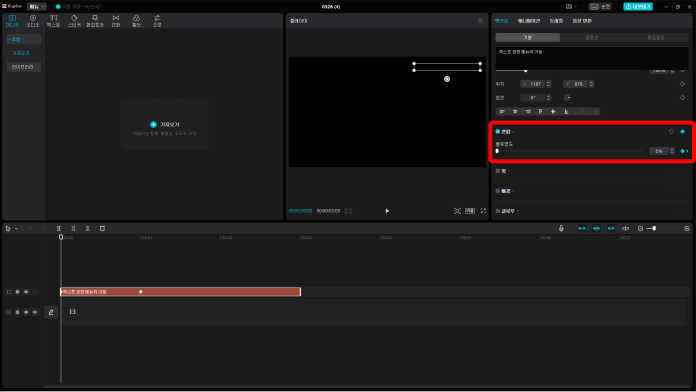The height and width of the screenshot is (392, 696).
Task: Expand the Stroke (획) section arrow
Action: point(509,171)
